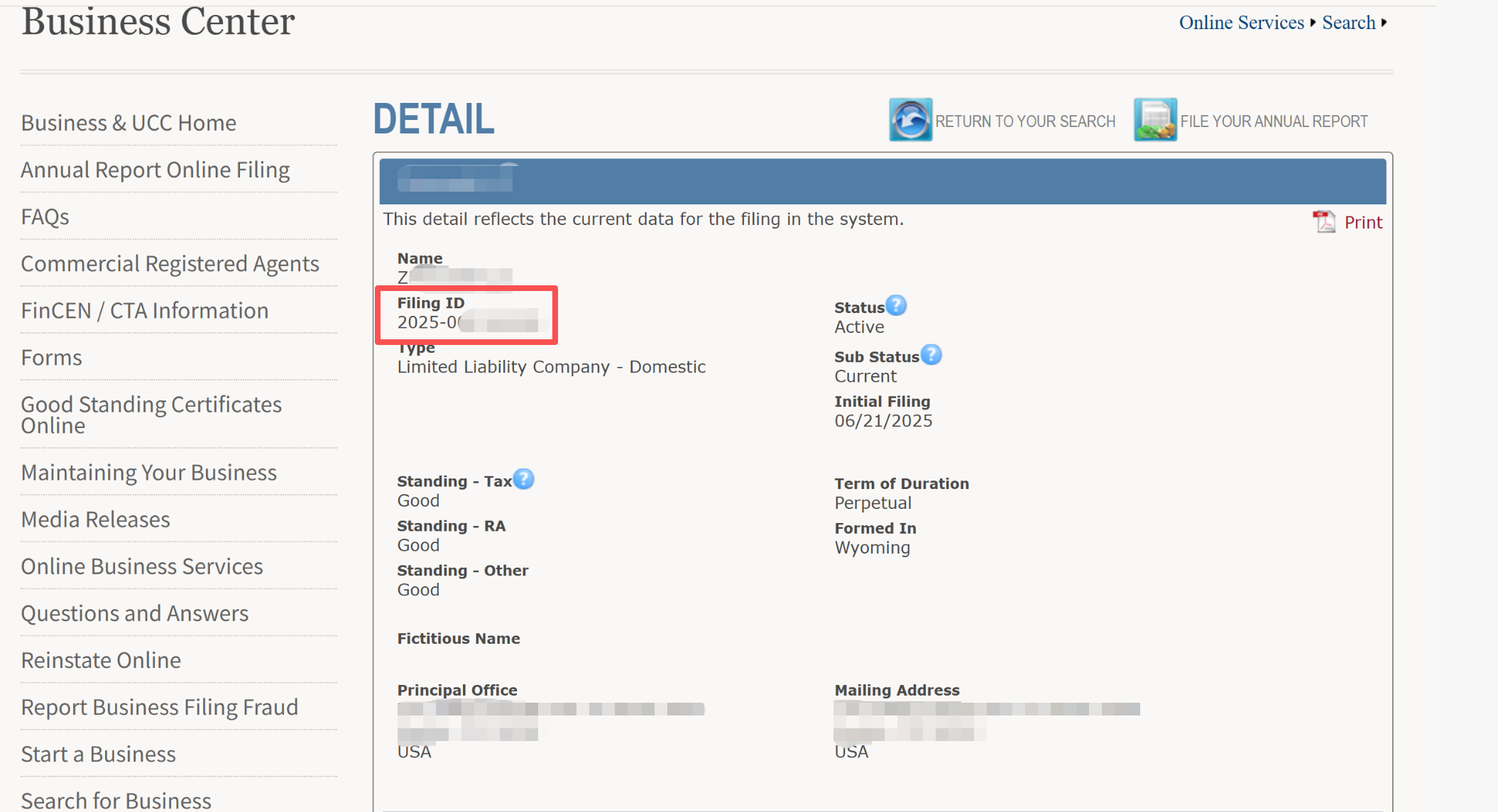Click the DETAIL heading
Viewport: 1498px width, 812px height.
[x=434, y=119]
